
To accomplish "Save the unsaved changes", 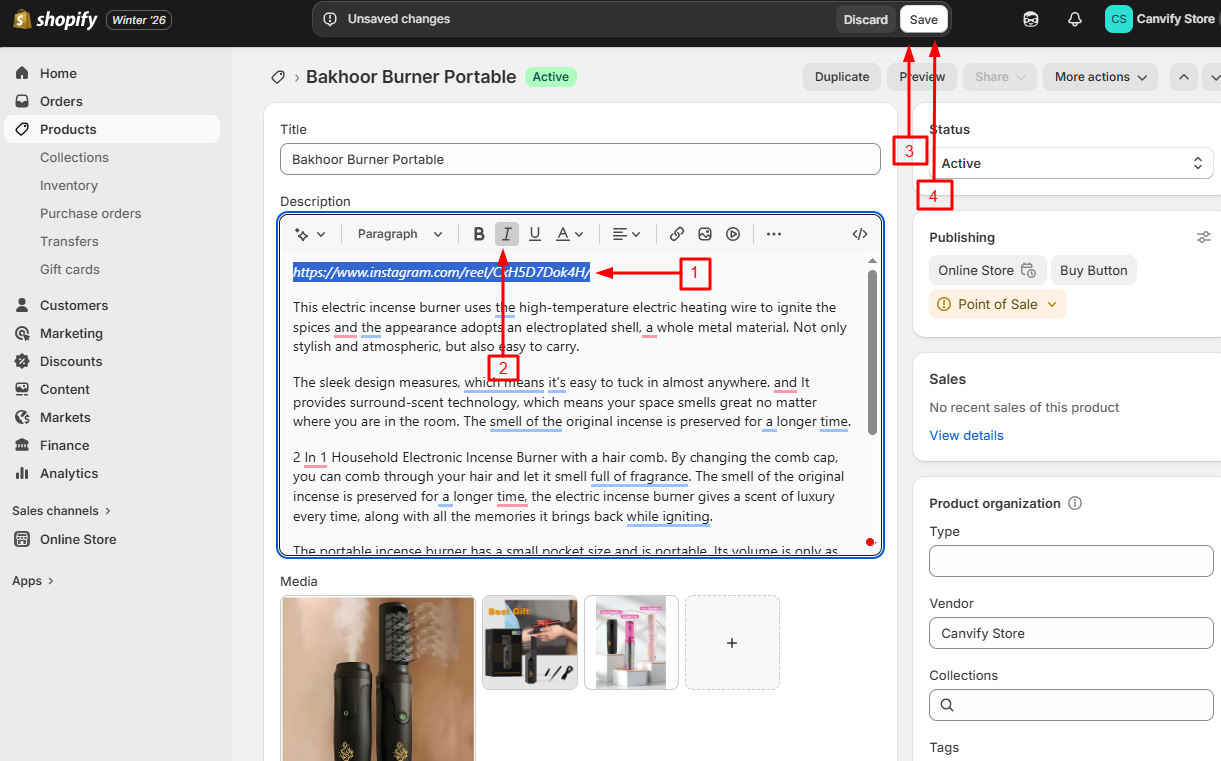I will pos(923,18).
